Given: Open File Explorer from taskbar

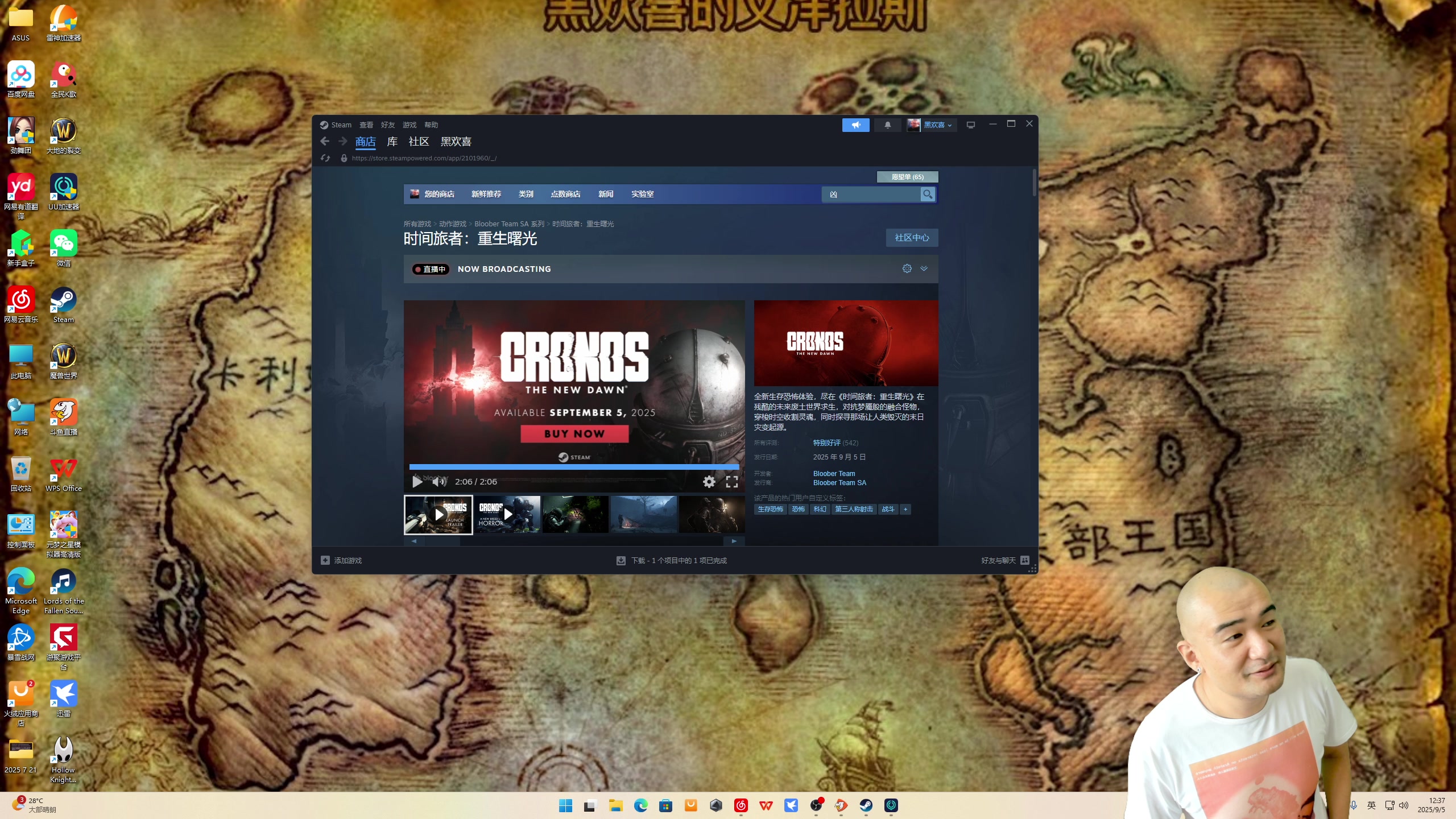Looking at the screenshot, I should 615,805.
